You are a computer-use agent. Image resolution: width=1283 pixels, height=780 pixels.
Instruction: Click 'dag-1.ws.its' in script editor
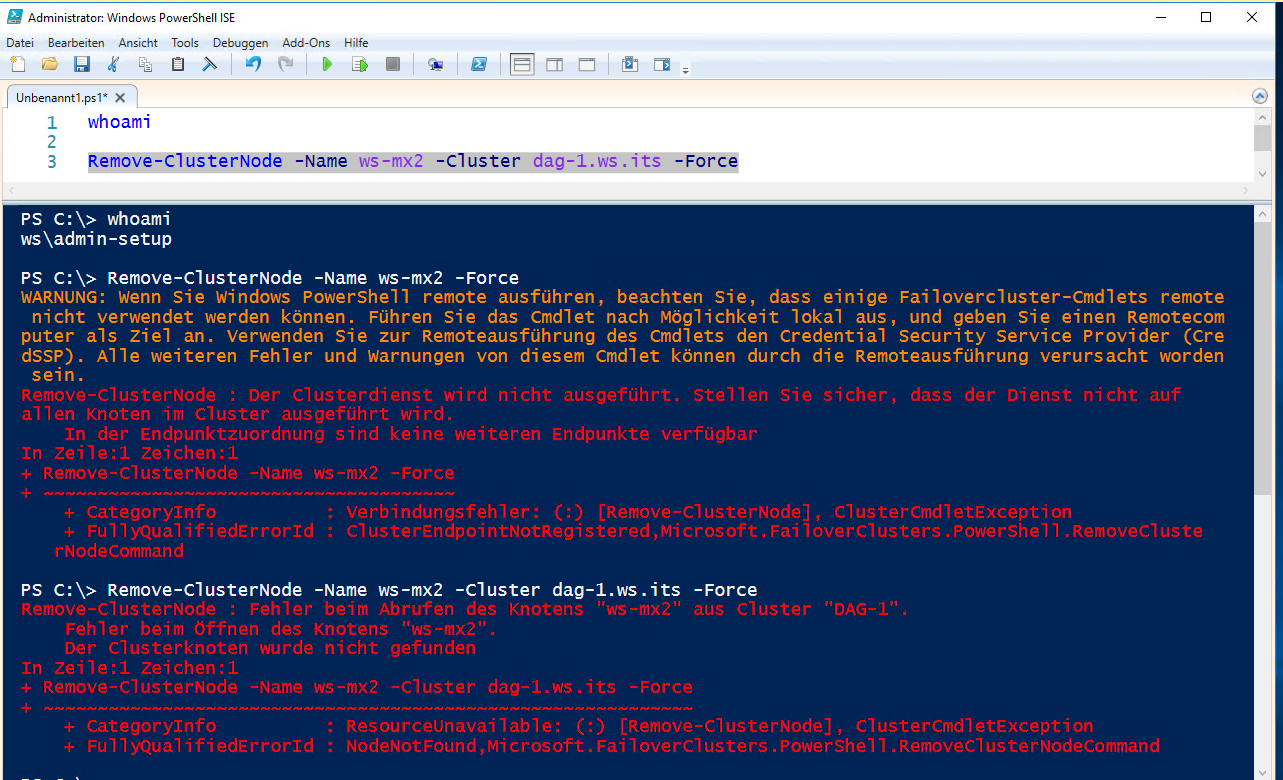(x=596, y=161)
